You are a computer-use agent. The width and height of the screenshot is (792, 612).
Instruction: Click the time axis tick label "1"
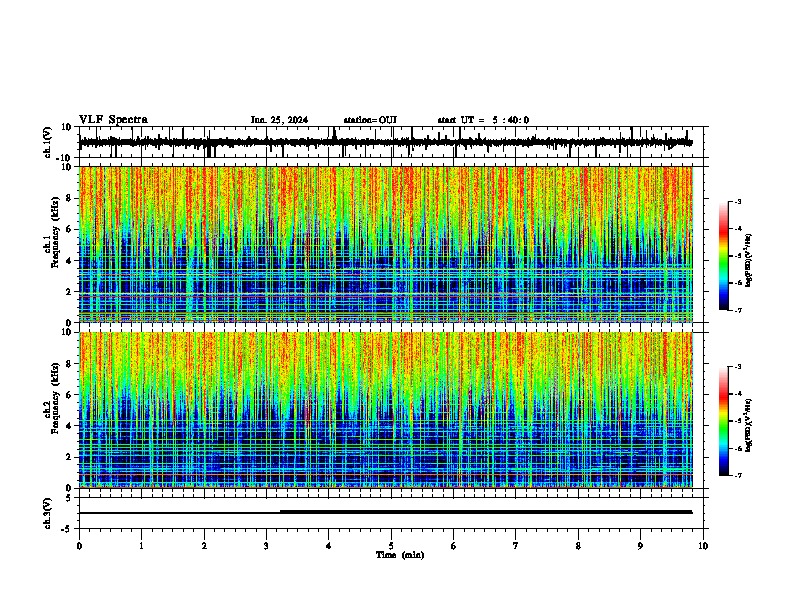(141, 546)
